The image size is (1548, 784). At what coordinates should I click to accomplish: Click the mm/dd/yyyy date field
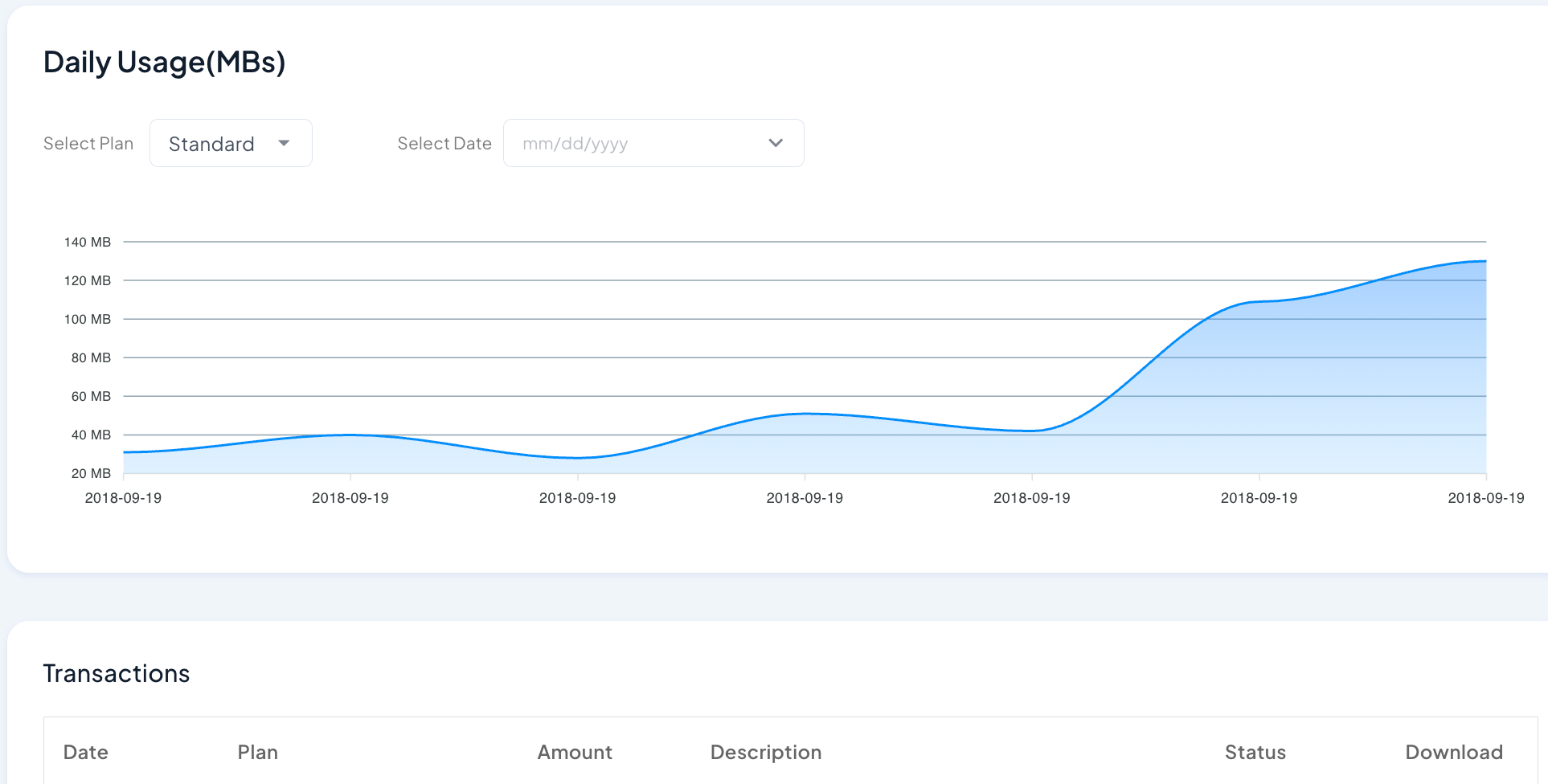point(635,144)
